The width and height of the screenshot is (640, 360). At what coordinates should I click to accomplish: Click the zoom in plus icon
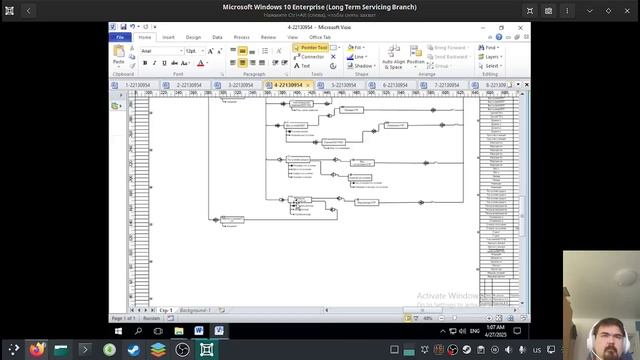point(489,318)
